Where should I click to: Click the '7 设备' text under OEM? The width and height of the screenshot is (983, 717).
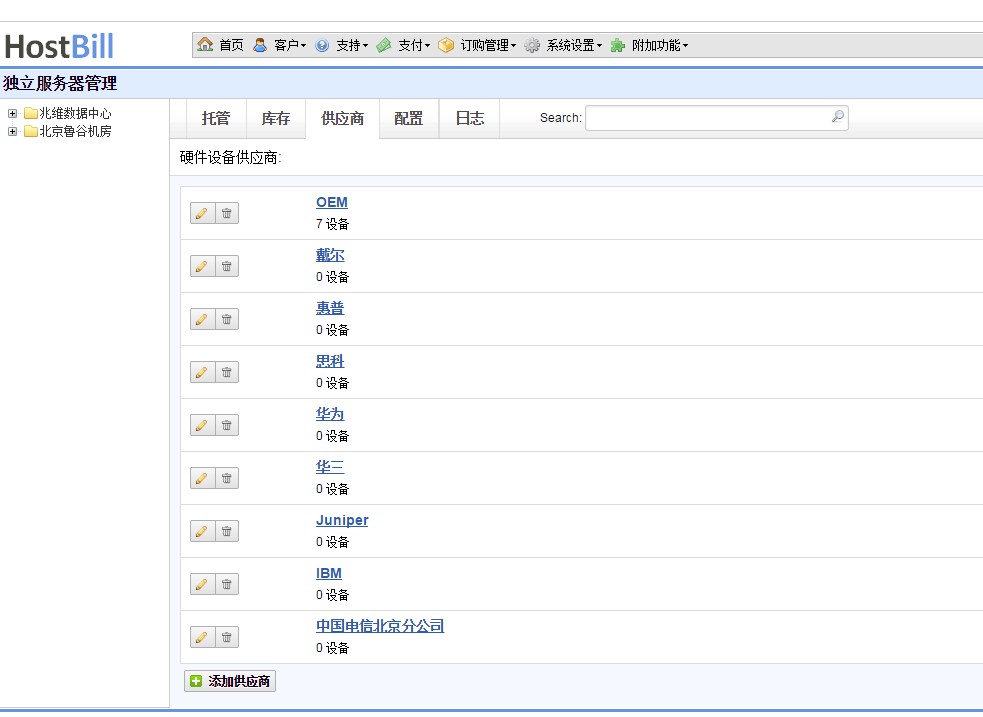point(332,224)
